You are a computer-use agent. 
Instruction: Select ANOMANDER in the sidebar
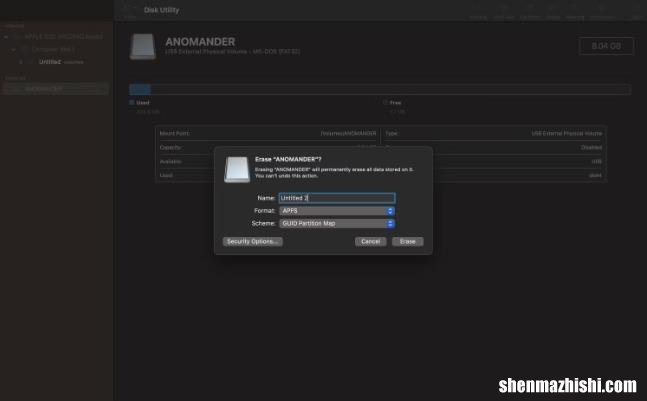55,89
